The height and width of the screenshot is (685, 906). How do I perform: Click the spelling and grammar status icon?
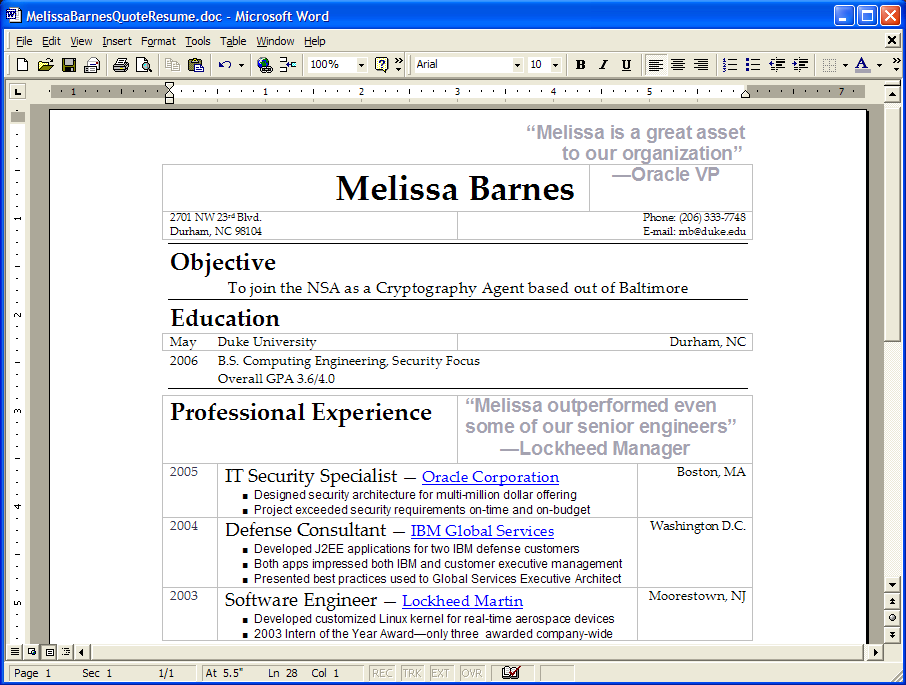point(511,673)
